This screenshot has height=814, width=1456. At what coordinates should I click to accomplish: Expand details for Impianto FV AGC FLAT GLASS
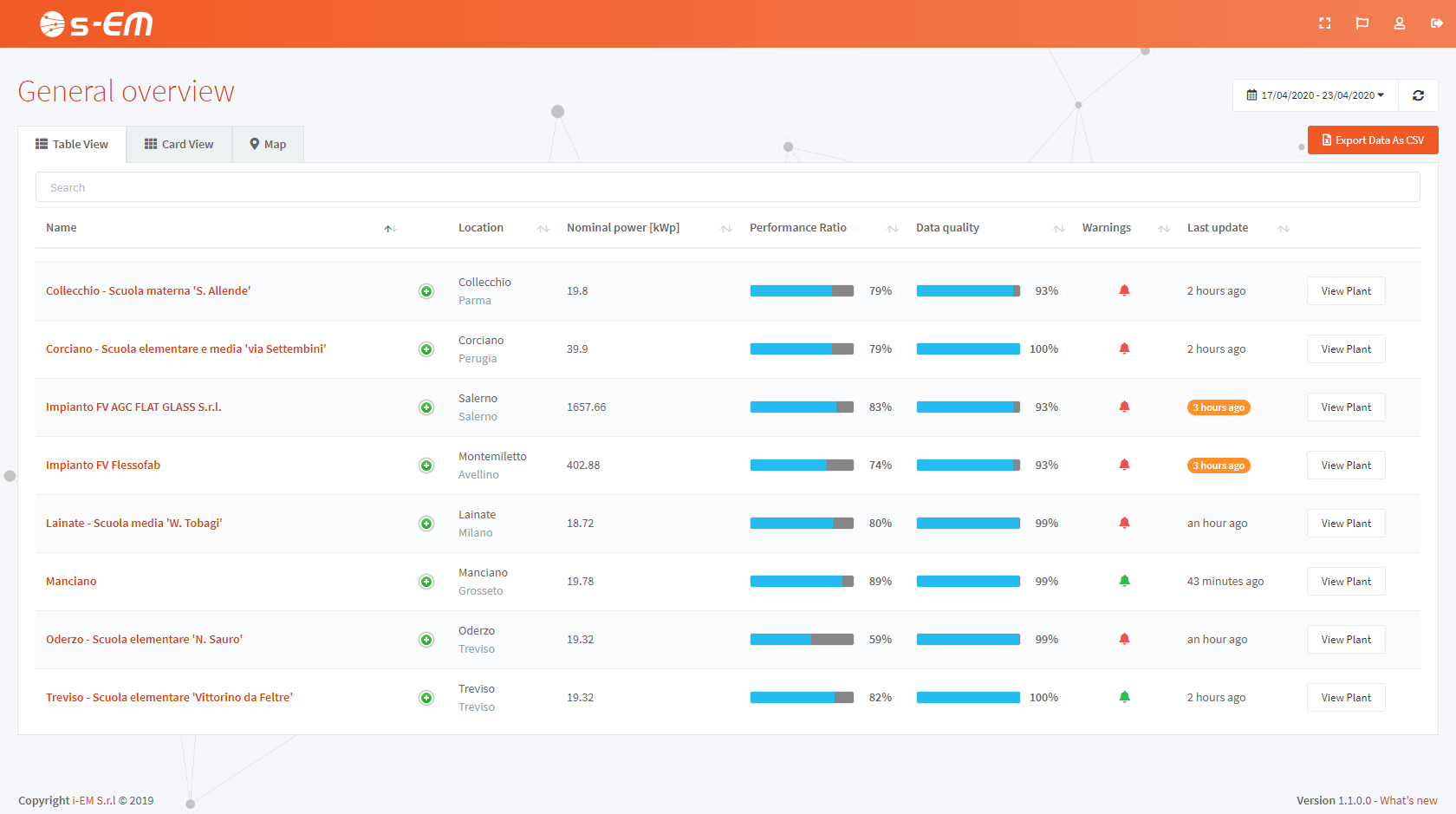426,407
